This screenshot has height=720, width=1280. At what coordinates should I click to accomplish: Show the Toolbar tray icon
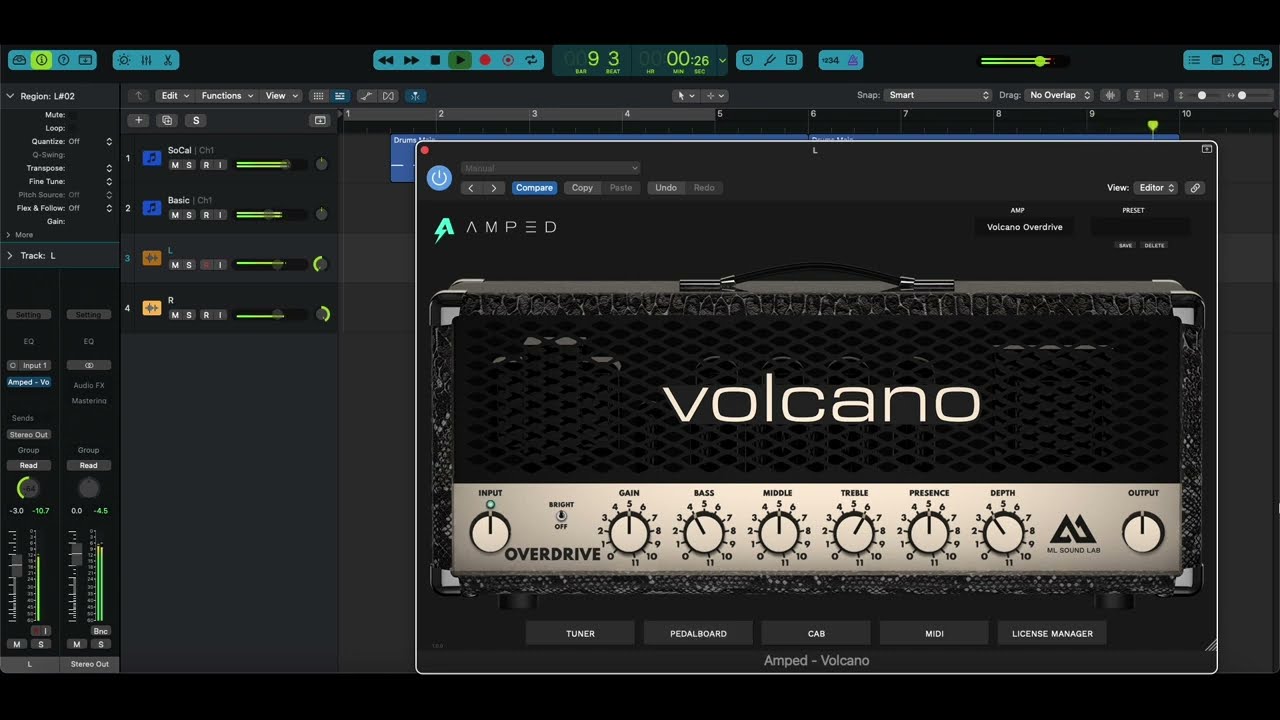coord(85,60)
